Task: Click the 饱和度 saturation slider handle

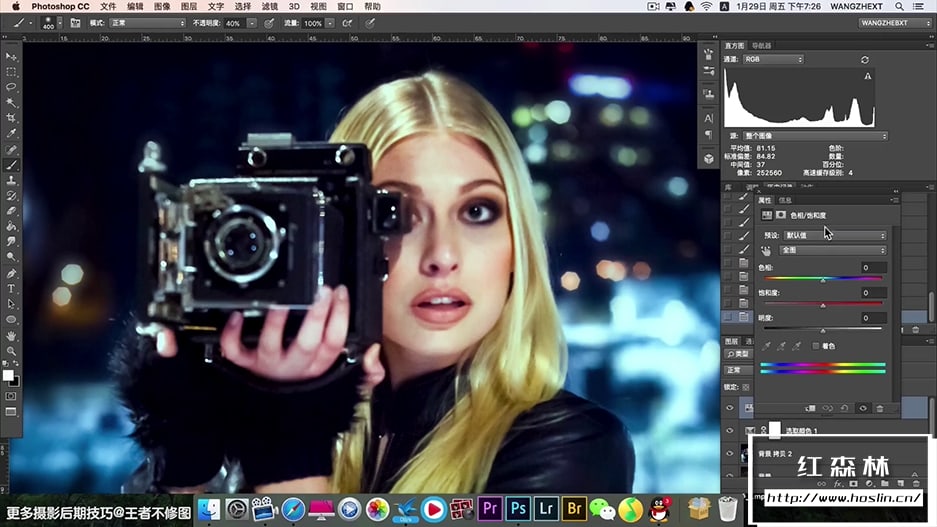Action: tap(823, 305)
